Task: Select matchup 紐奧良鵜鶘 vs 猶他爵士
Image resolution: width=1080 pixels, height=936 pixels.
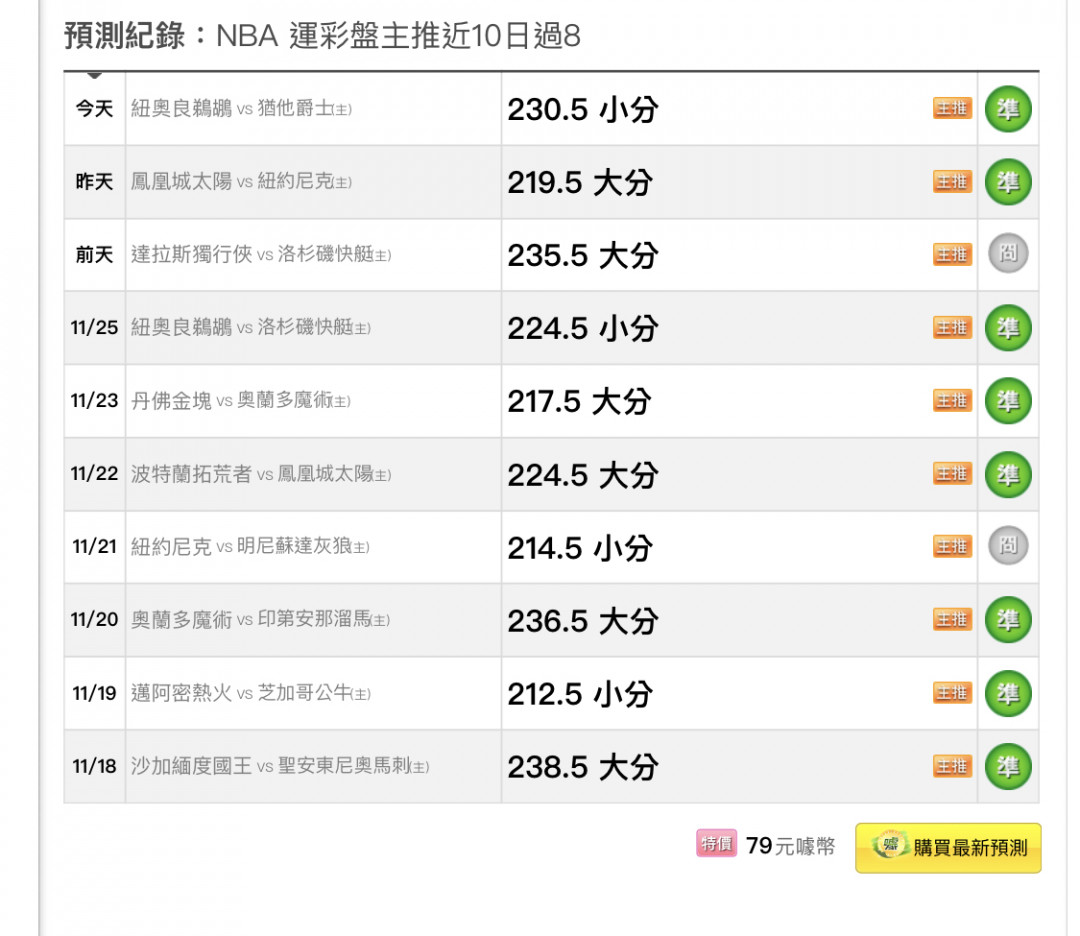Action: click(x=241, y=109)
